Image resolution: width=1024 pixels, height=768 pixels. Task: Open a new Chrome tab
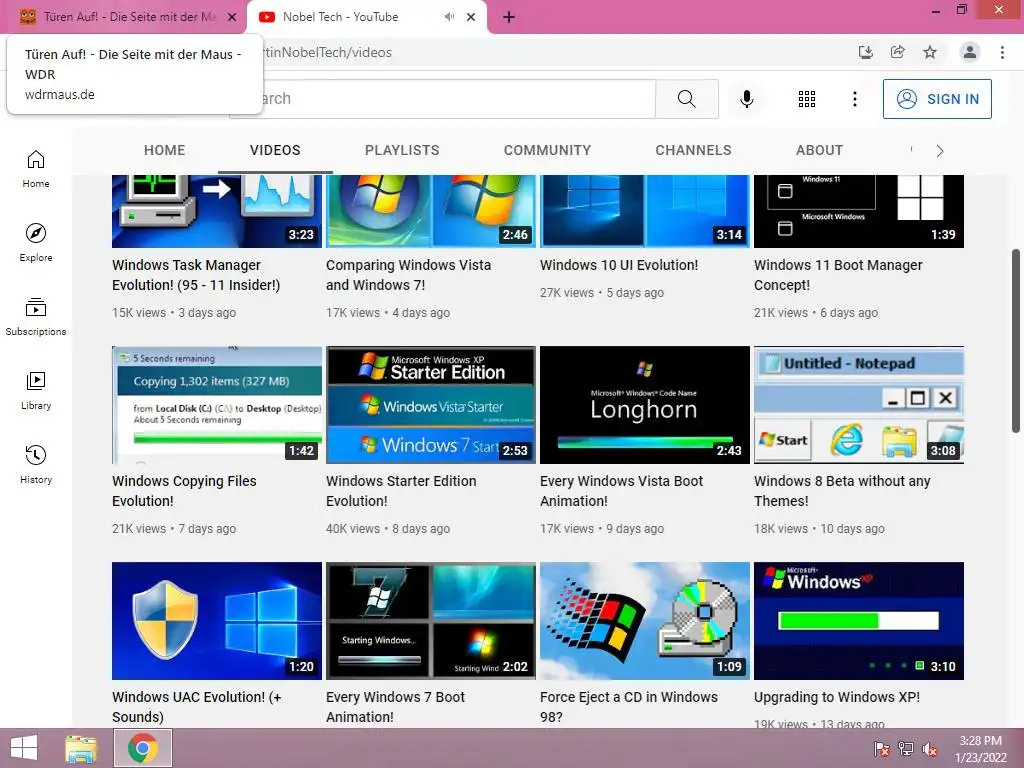[x=509, y=17]
